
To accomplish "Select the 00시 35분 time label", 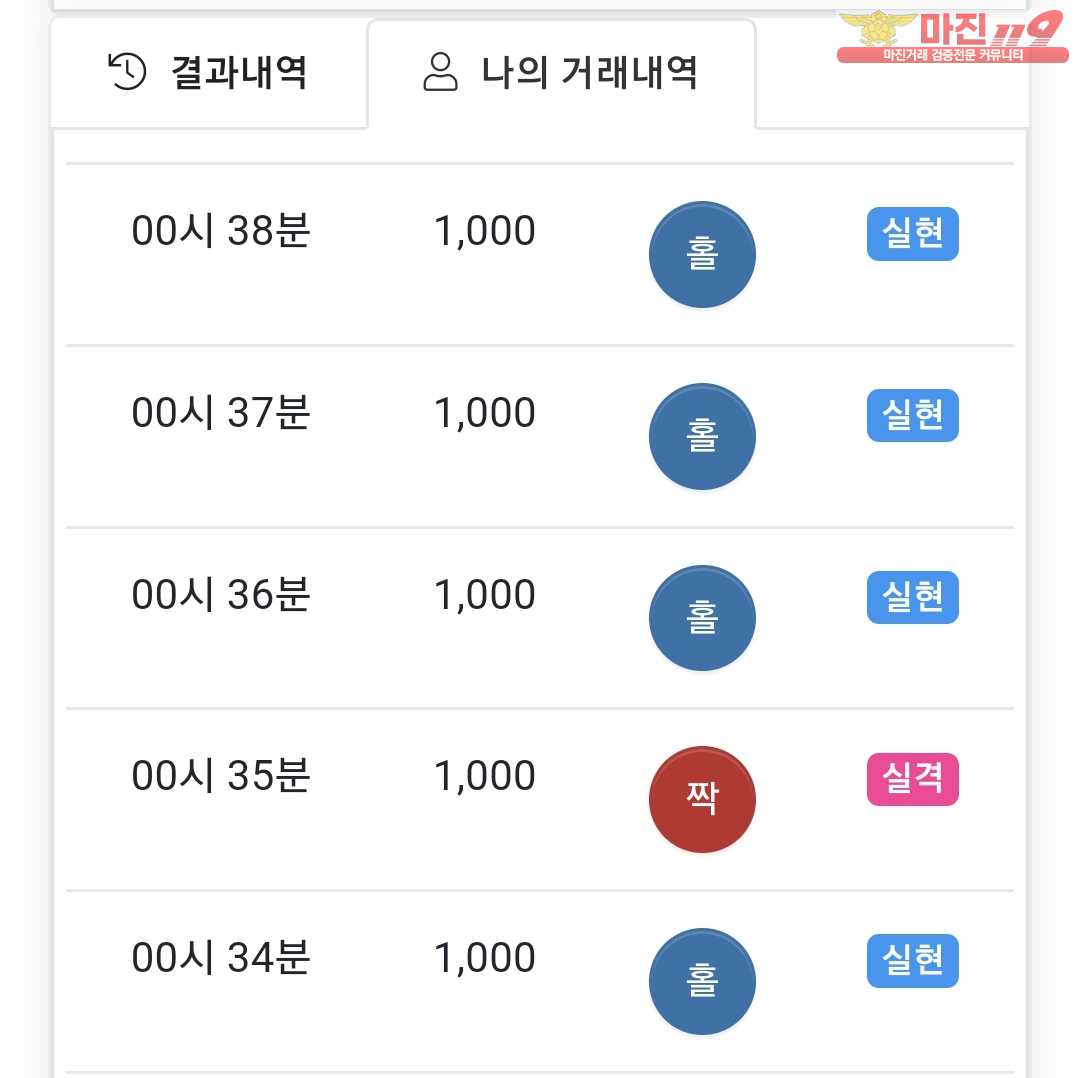I will (x=221, y=777).
